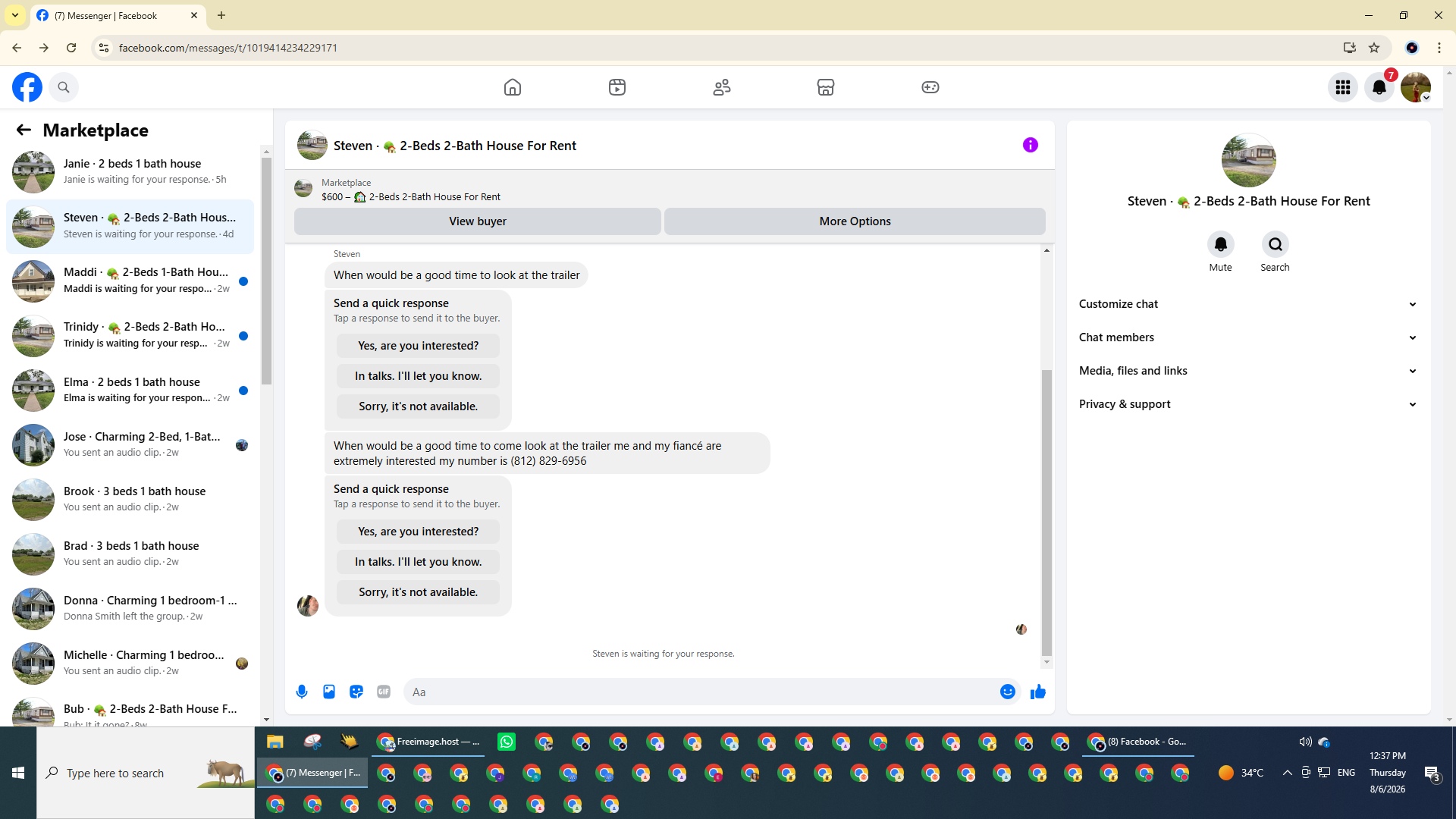Open account profile picture menu
This screenshot has width=1456, height=819.
tap(1416, 87)
